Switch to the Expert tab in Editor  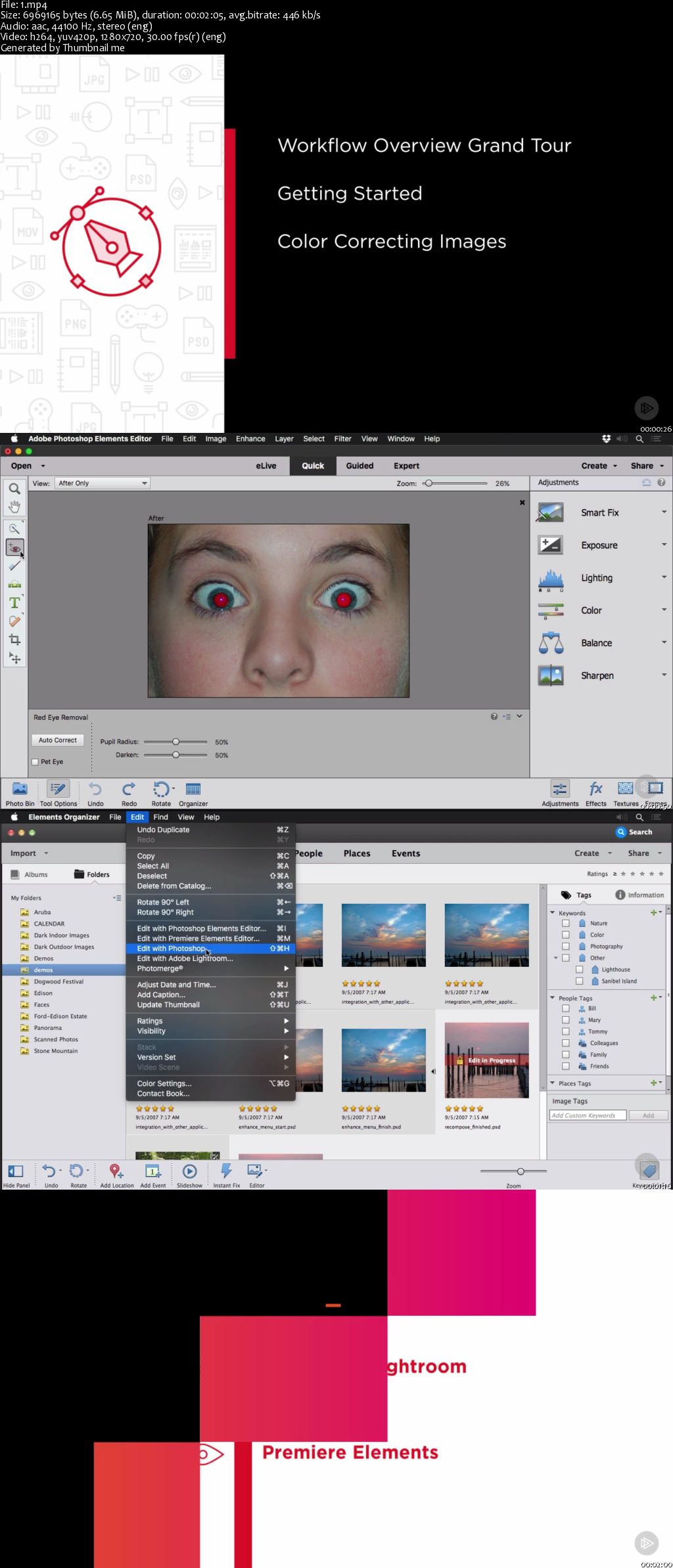[x=406, y=466]
